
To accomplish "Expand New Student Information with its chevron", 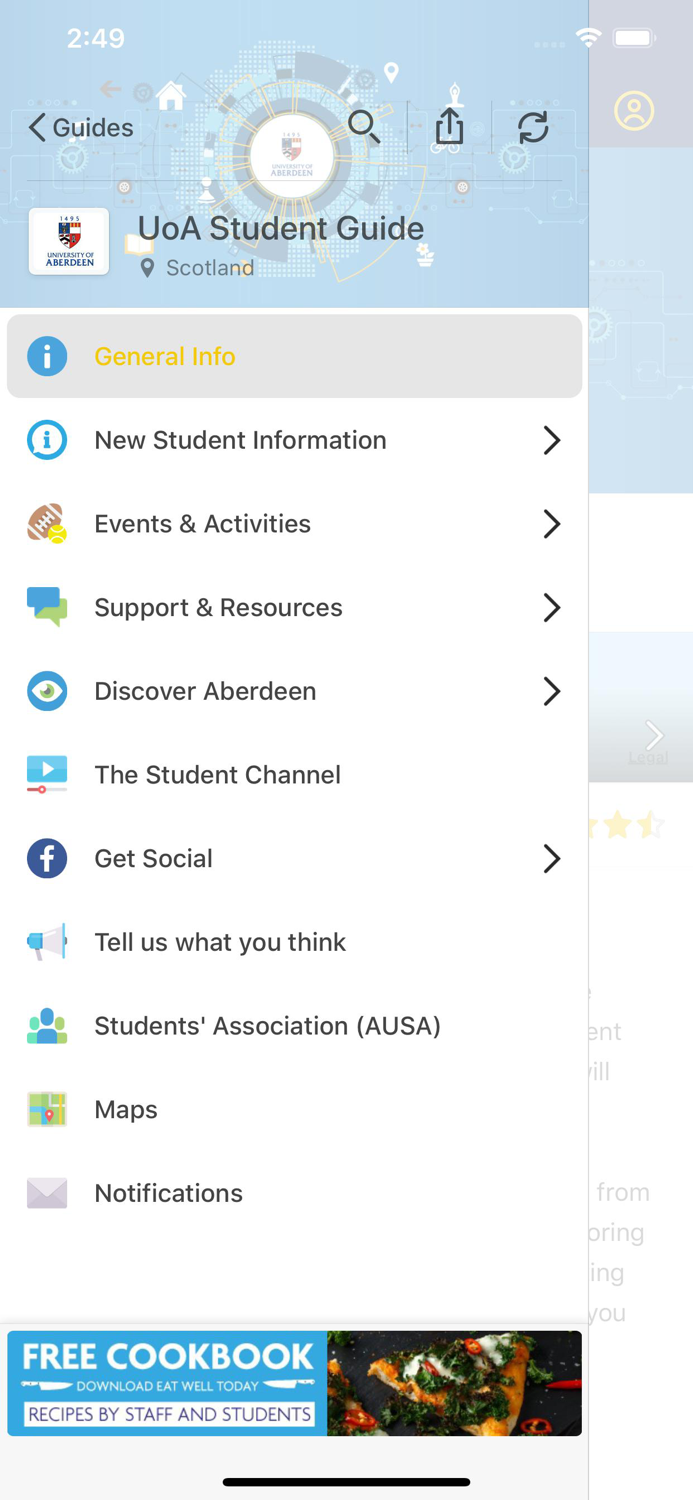I will coord(551,440).
